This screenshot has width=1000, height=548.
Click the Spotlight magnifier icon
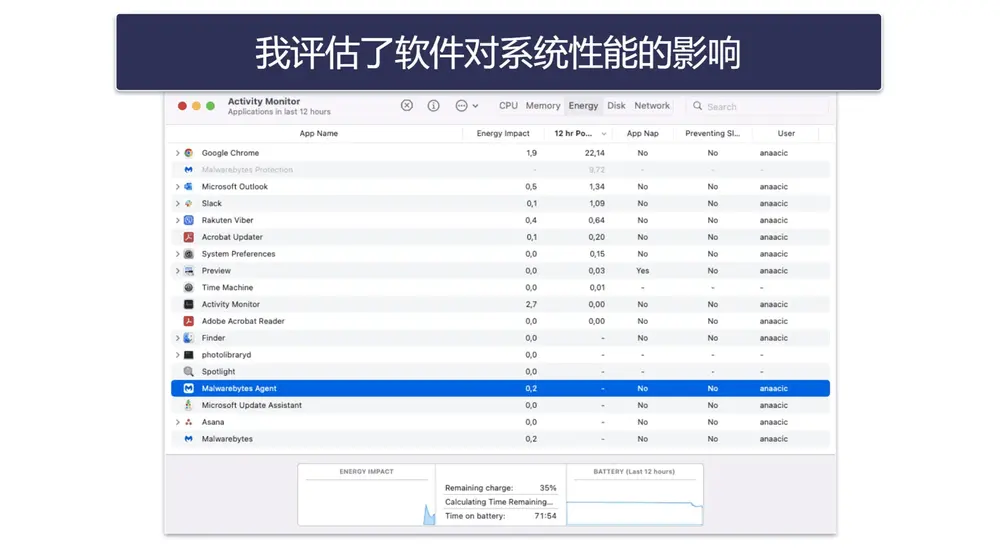click(188, 371)
